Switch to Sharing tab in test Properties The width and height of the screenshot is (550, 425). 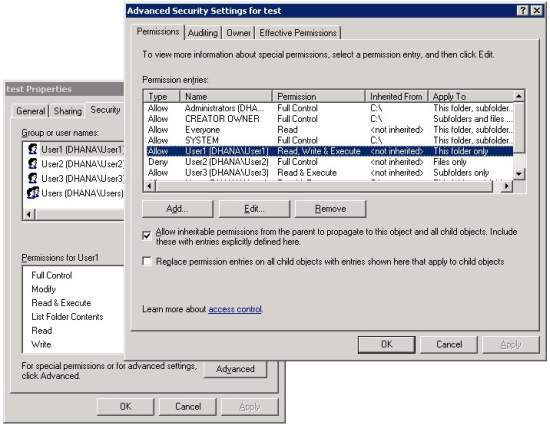pos(68,111)
